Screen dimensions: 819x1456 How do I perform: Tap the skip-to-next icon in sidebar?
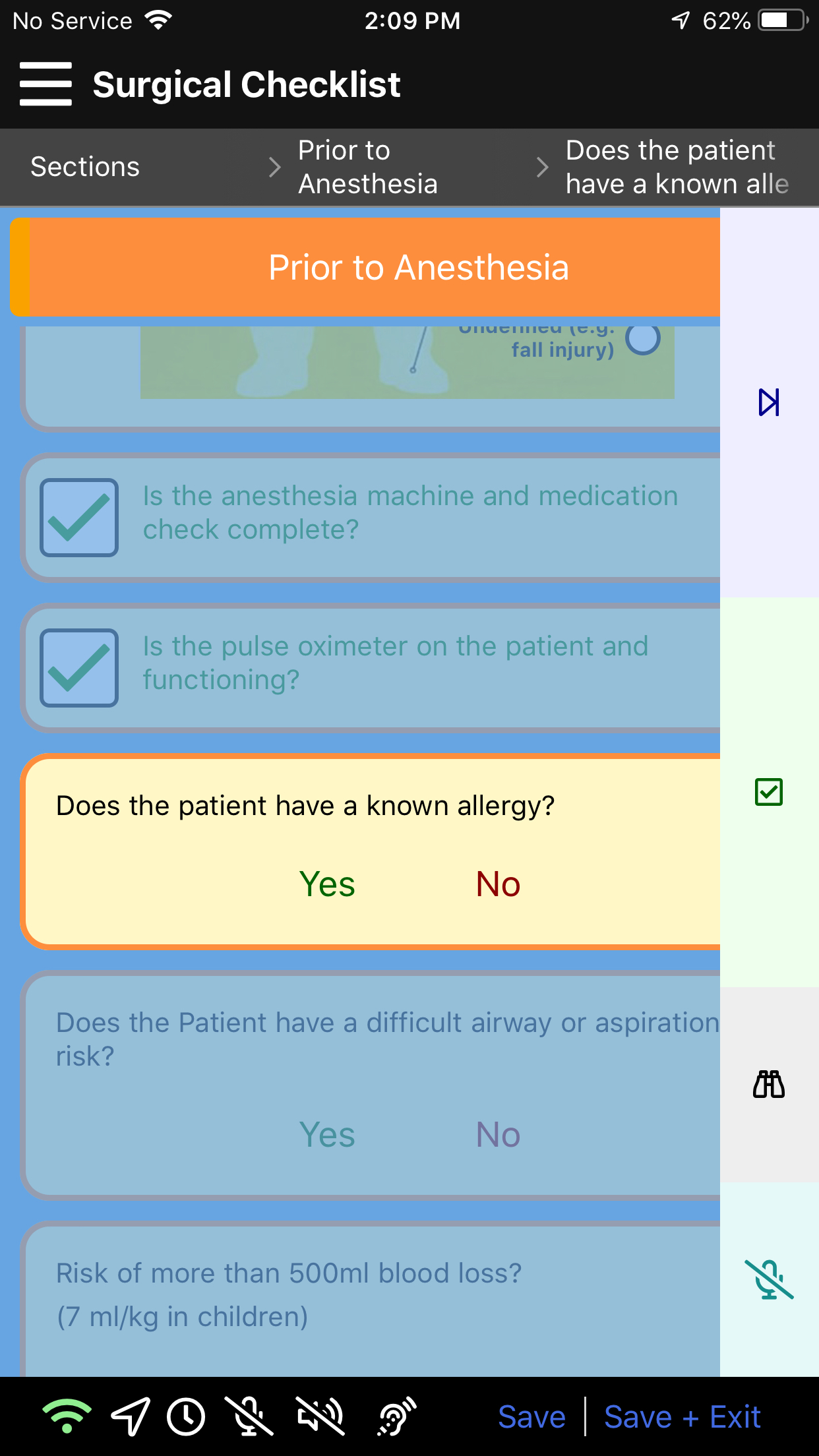click(x=769, y=402)
